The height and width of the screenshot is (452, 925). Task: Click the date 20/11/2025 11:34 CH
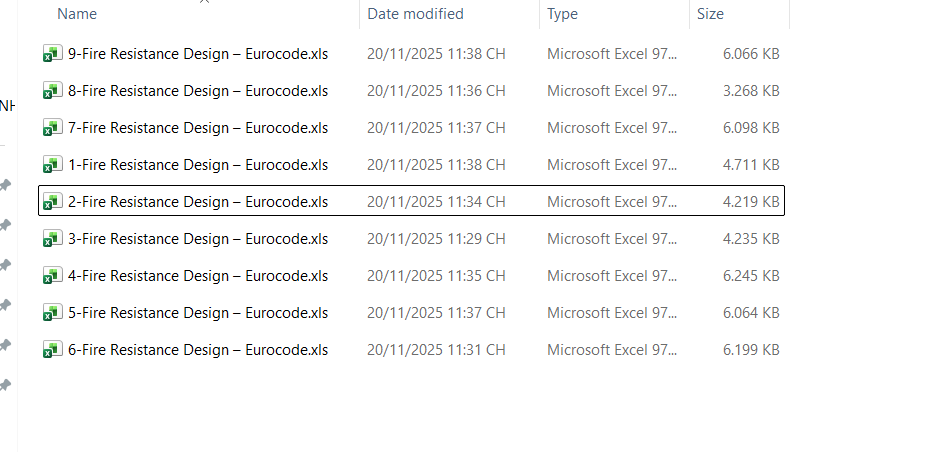[436, 202]
